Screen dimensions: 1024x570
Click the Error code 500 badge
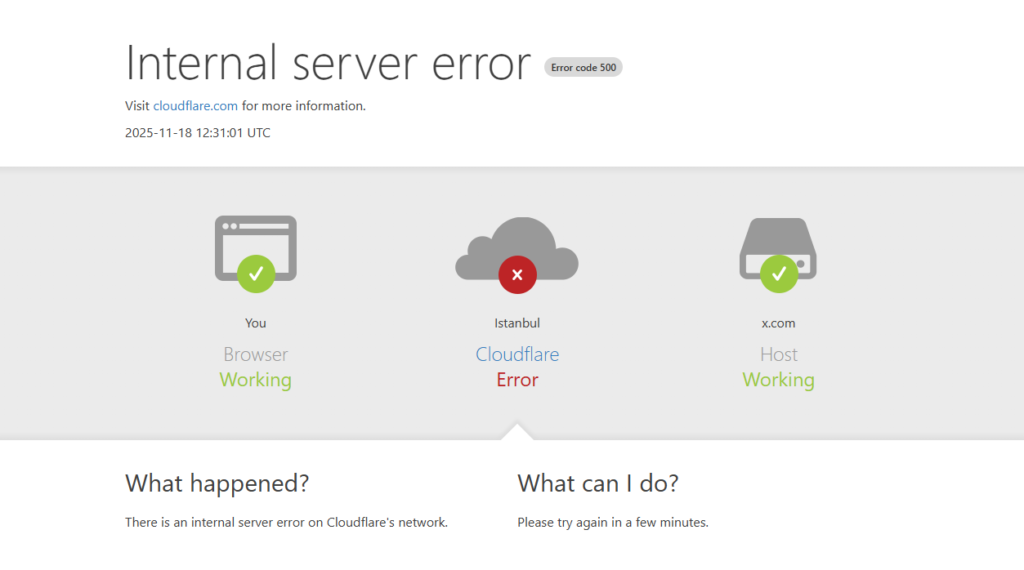[x=583, y=67]
